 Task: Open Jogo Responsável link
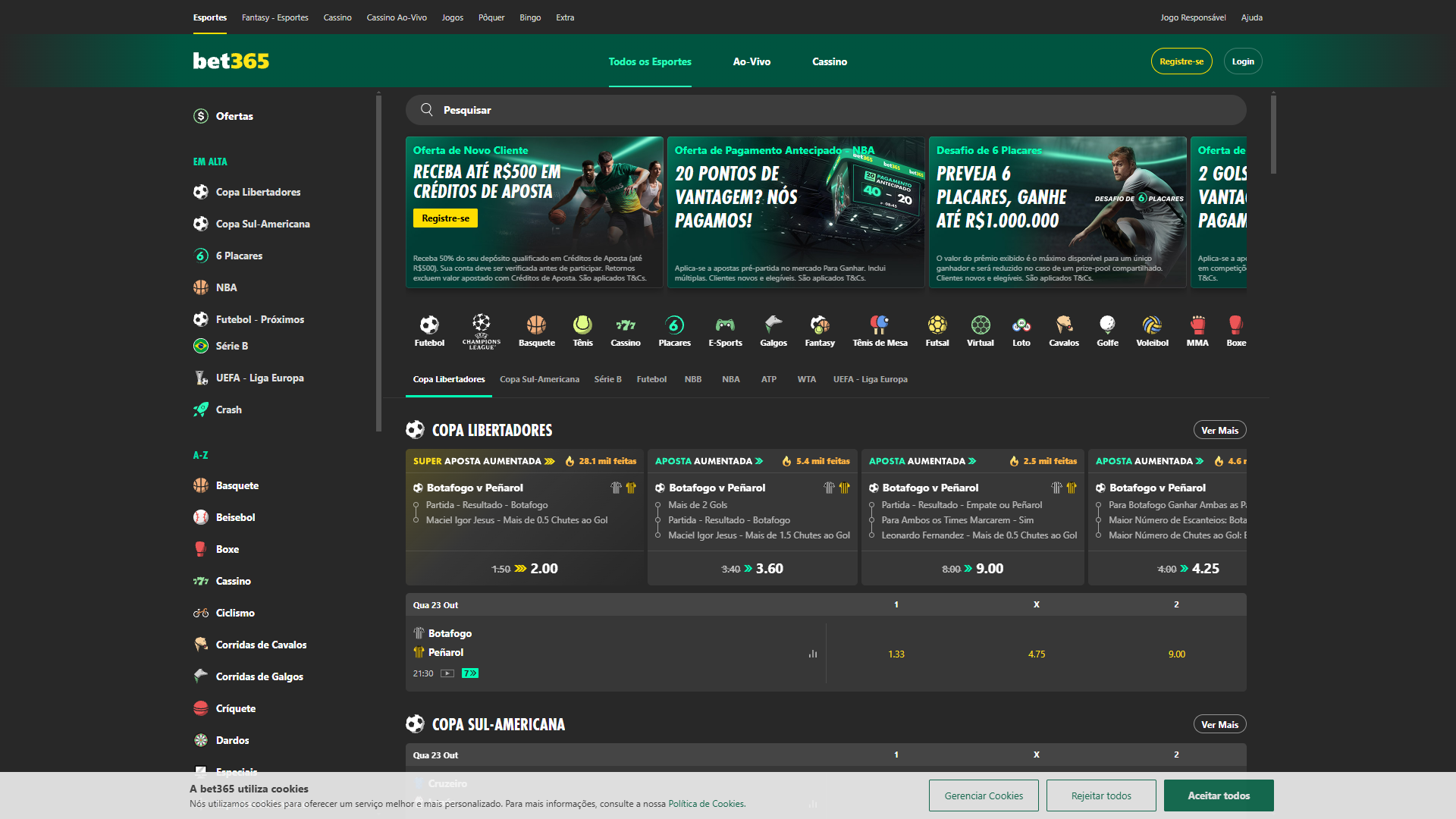pos(1193,17)
